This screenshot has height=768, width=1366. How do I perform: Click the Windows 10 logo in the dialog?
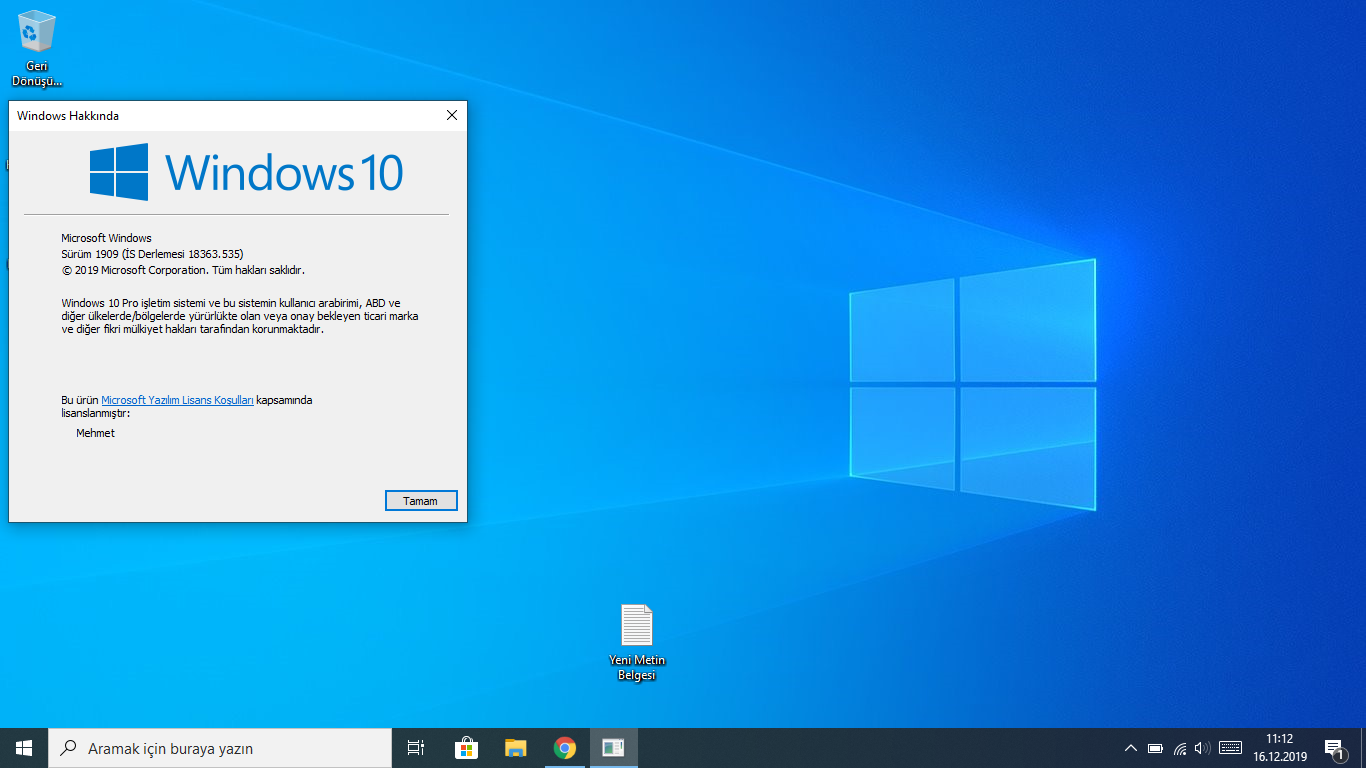[x=246, y=171]
